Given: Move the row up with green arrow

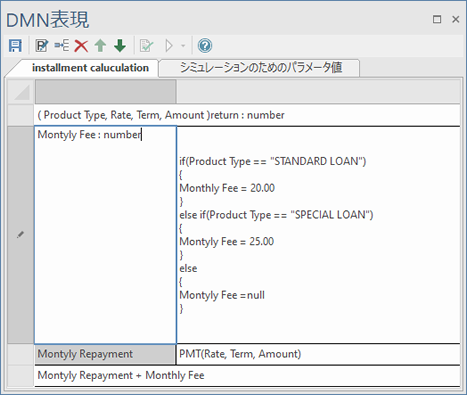Looking at the screenshot, I should (x=100, y=46).
